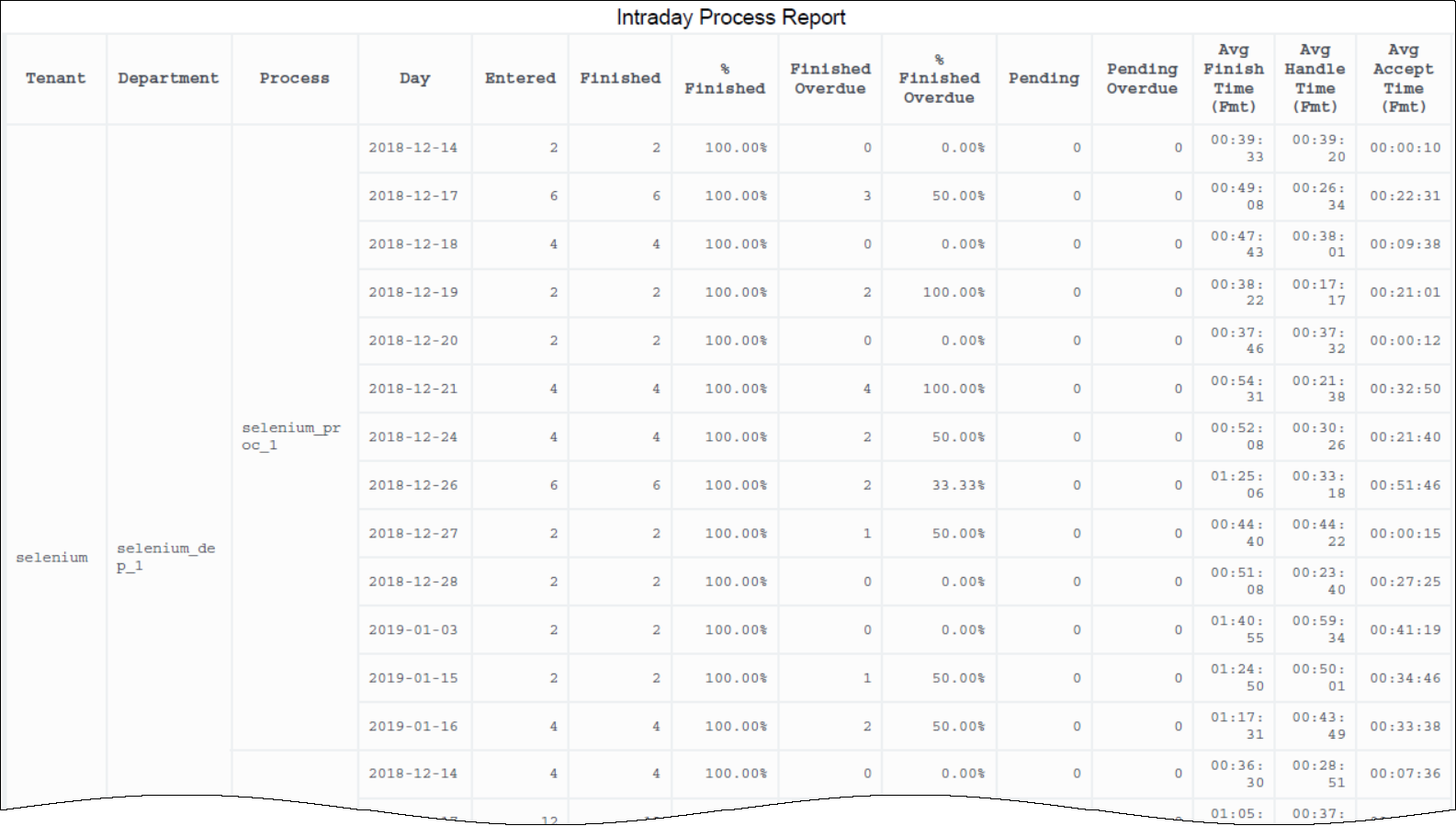Image resolution: width=1456 pixels, height=826 pixels.
Task: Select the 00:51:46 avg accept time cell
Action: tap(1405, 485)
